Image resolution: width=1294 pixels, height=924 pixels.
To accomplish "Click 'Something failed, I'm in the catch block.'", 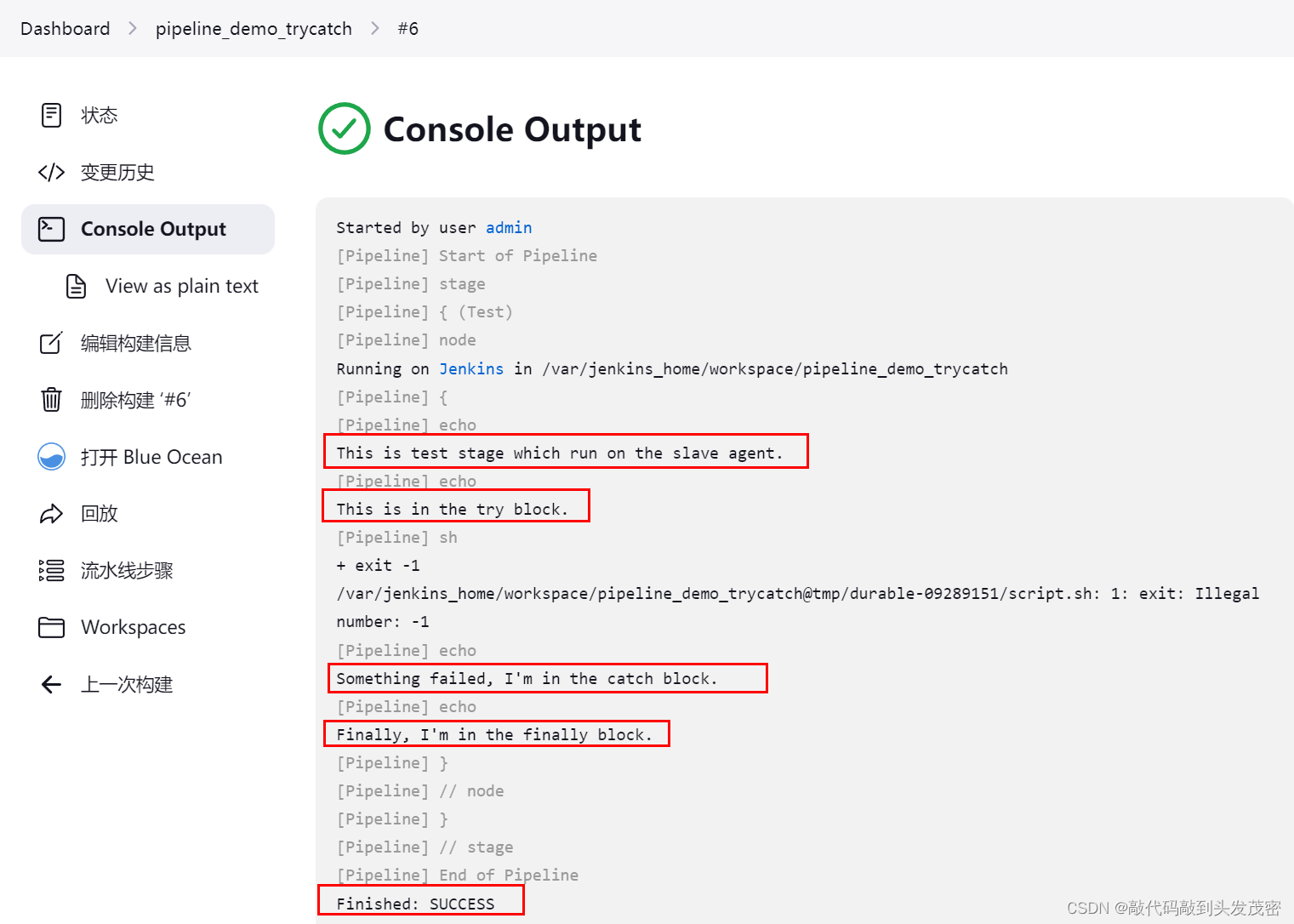I will 527,678.
